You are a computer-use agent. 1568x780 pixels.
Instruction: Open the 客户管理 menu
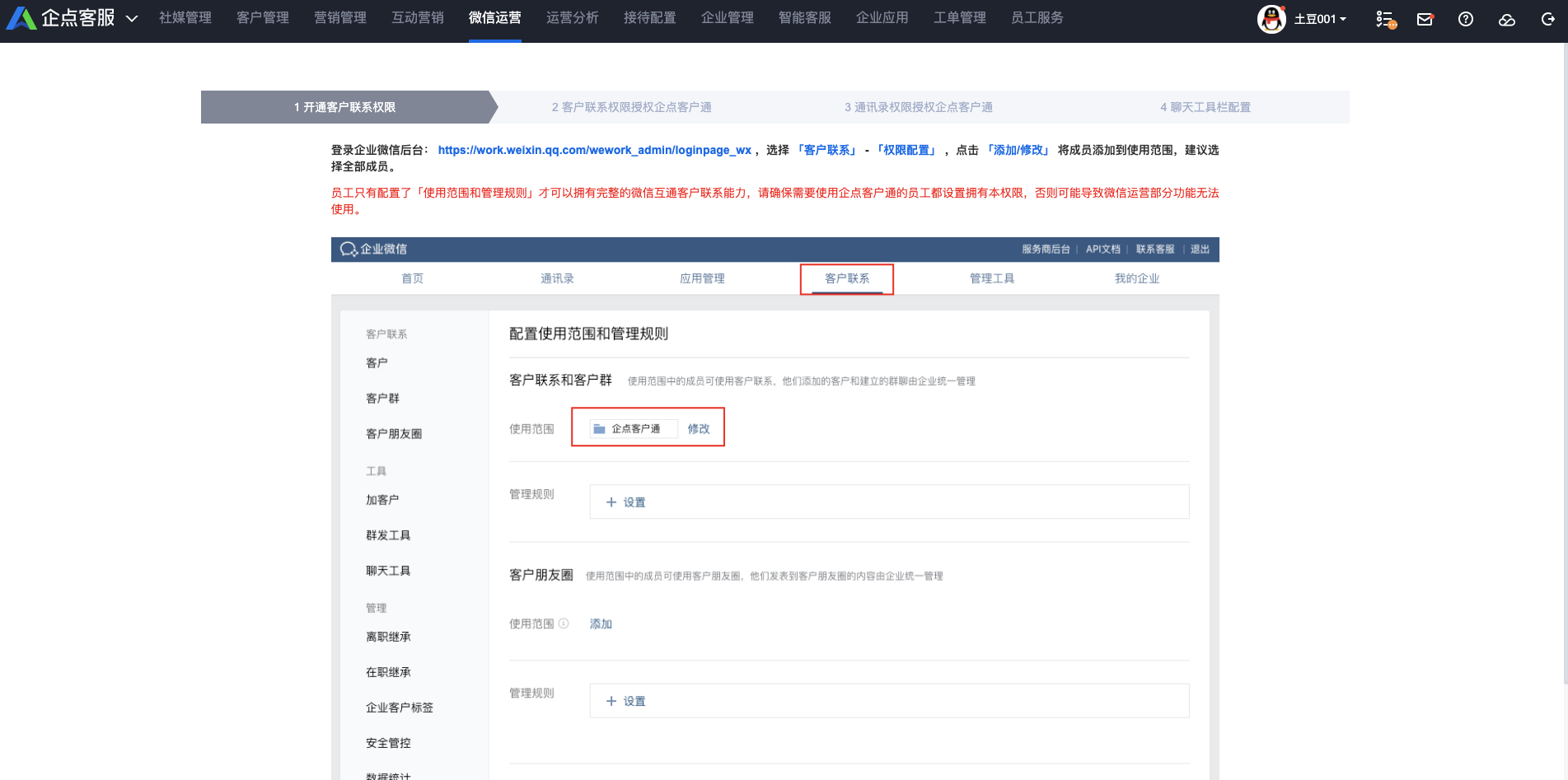(263, 18)
